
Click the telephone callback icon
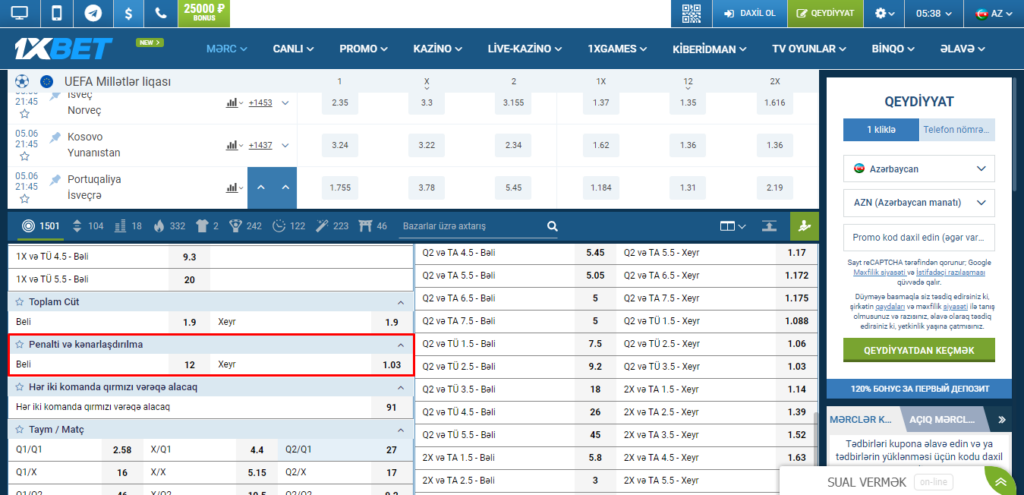pos(160,13)
